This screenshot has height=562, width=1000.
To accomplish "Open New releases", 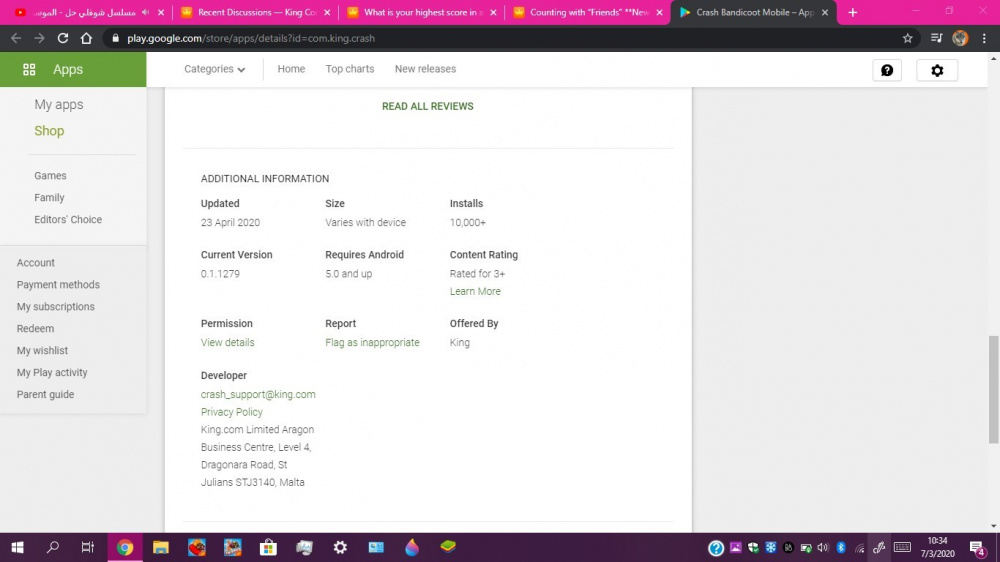I will point(425,69).
